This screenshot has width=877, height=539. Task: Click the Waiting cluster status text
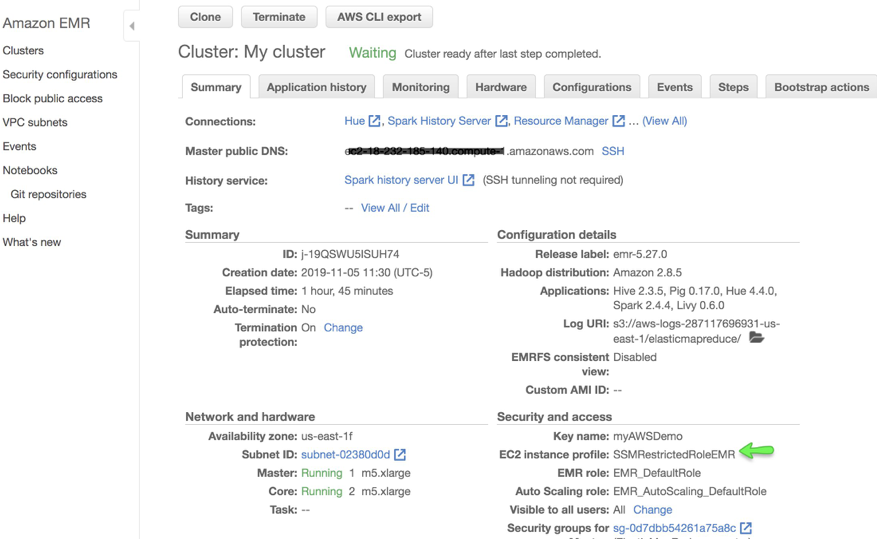(373, 53)
